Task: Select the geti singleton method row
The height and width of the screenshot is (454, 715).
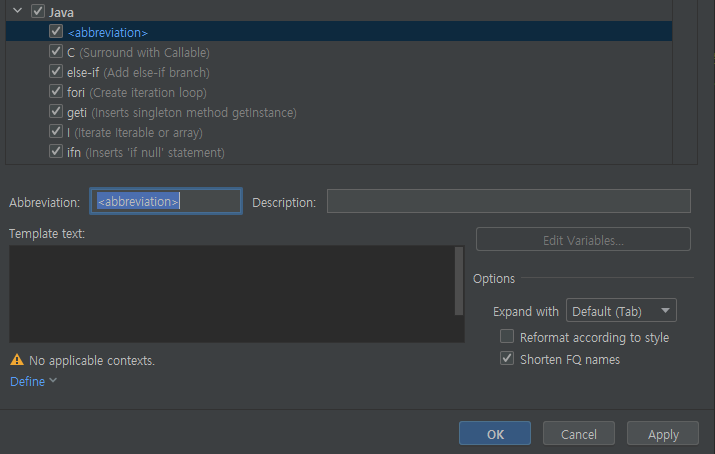Action: (x=339, y=112)
